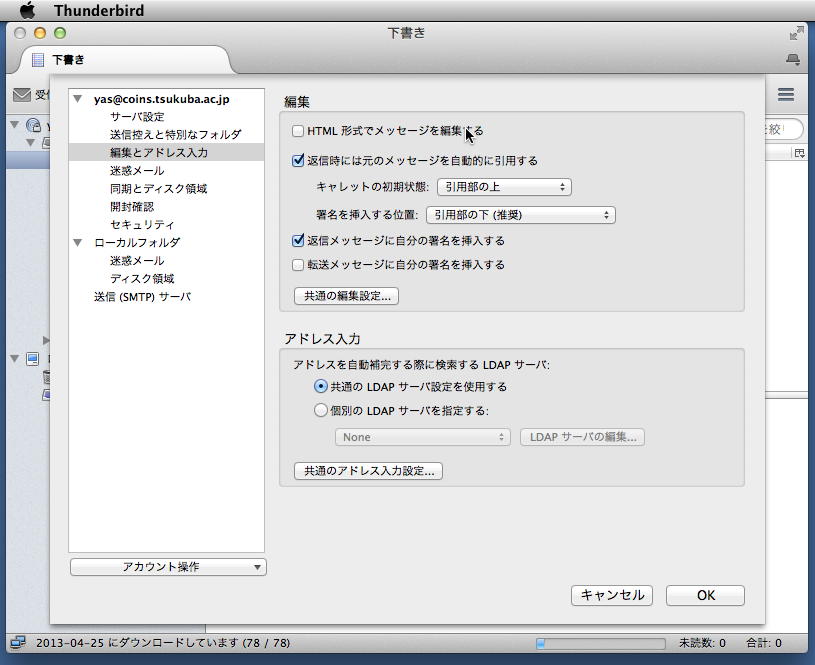Collapse the ローカルフォルダ tree node
This screenshot has height=665, width=815.
tap(78, 242)
